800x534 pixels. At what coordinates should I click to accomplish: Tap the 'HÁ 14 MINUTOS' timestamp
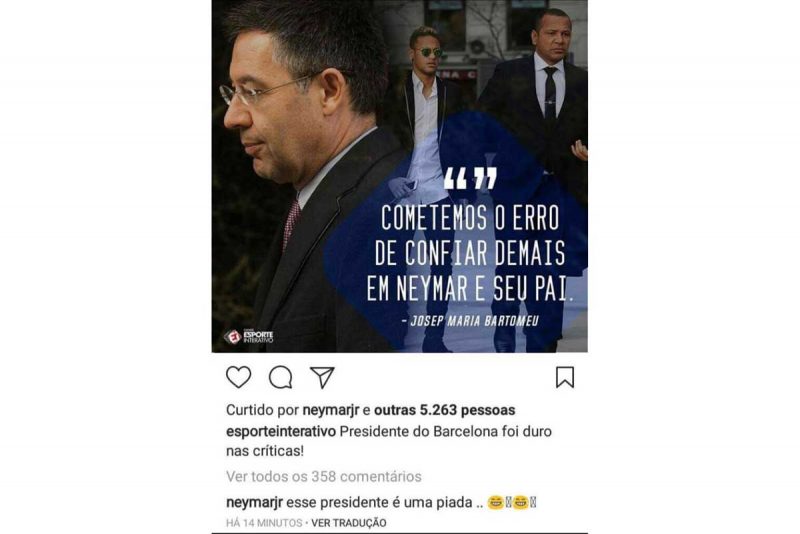tap(264, 523)
